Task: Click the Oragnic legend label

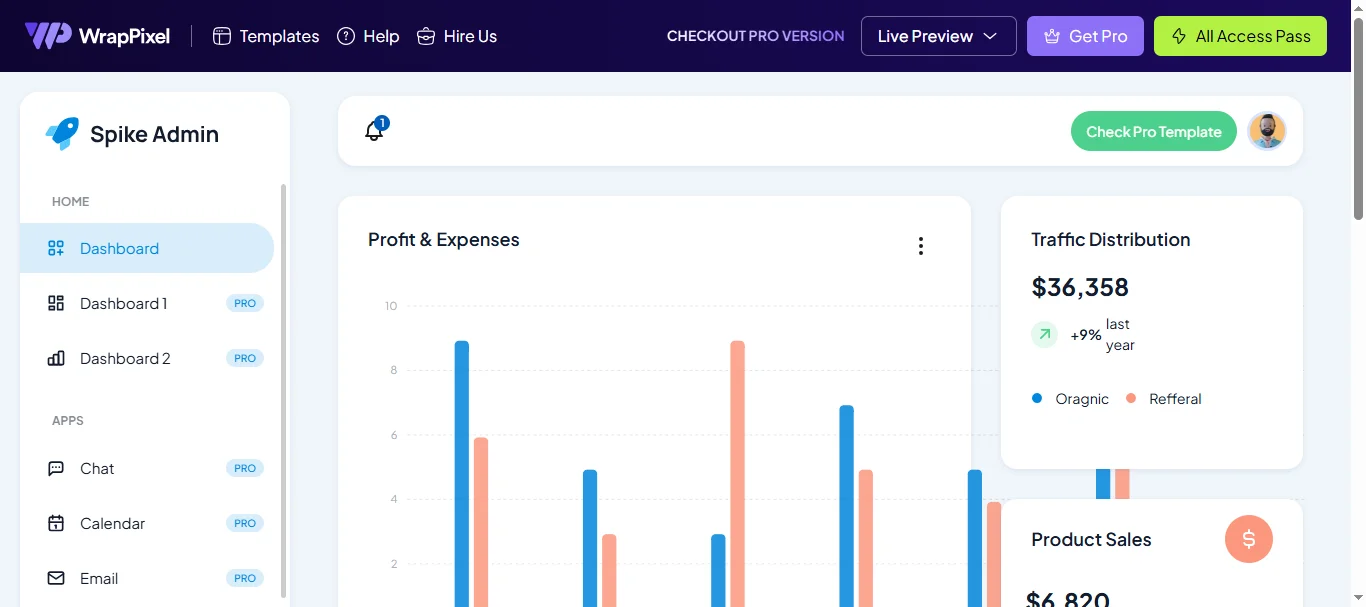Action: 1082,399
